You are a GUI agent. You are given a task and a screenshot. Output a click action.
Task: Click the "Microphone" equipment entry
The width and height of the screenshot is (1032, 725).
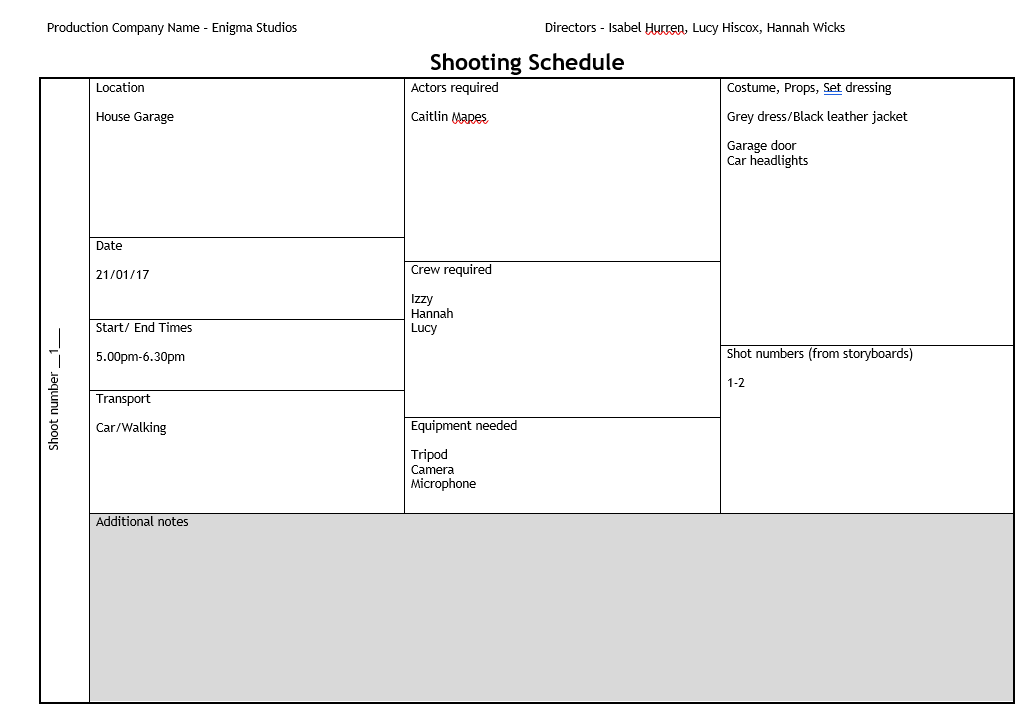(x=444, y=484)
